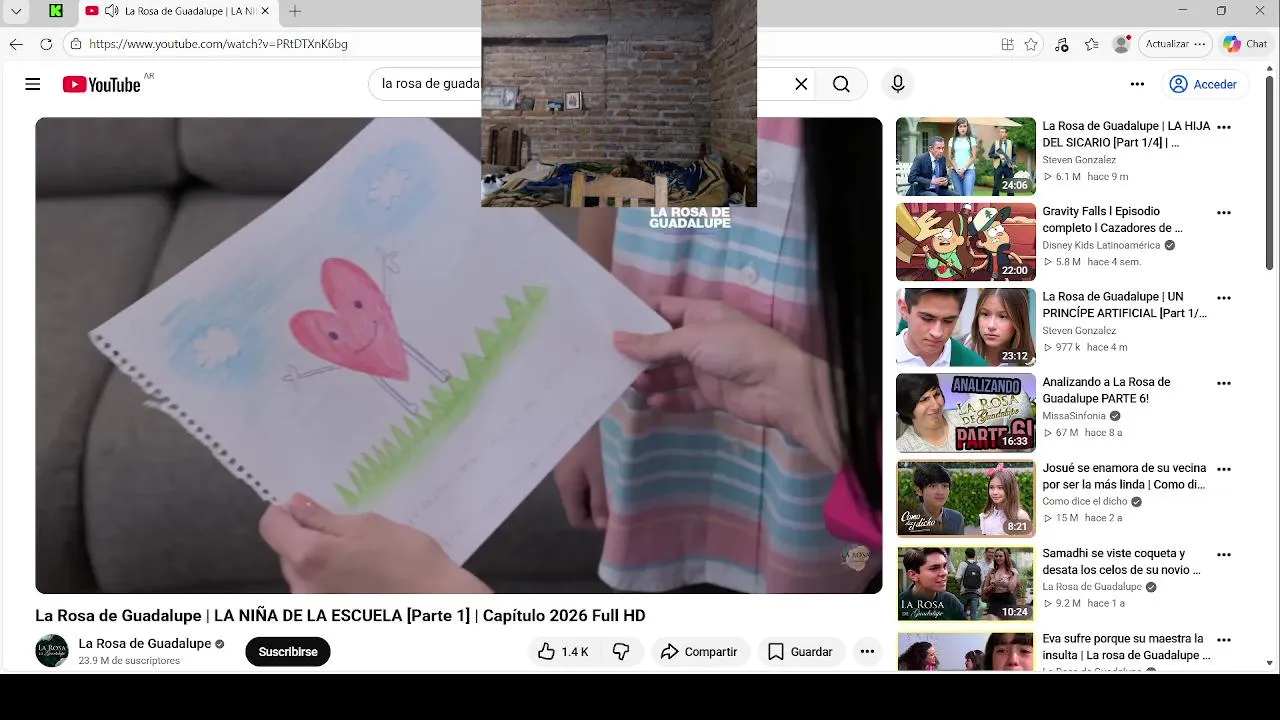
Task: Open options for Josué se enamora video
Action: coord(1224,469)
